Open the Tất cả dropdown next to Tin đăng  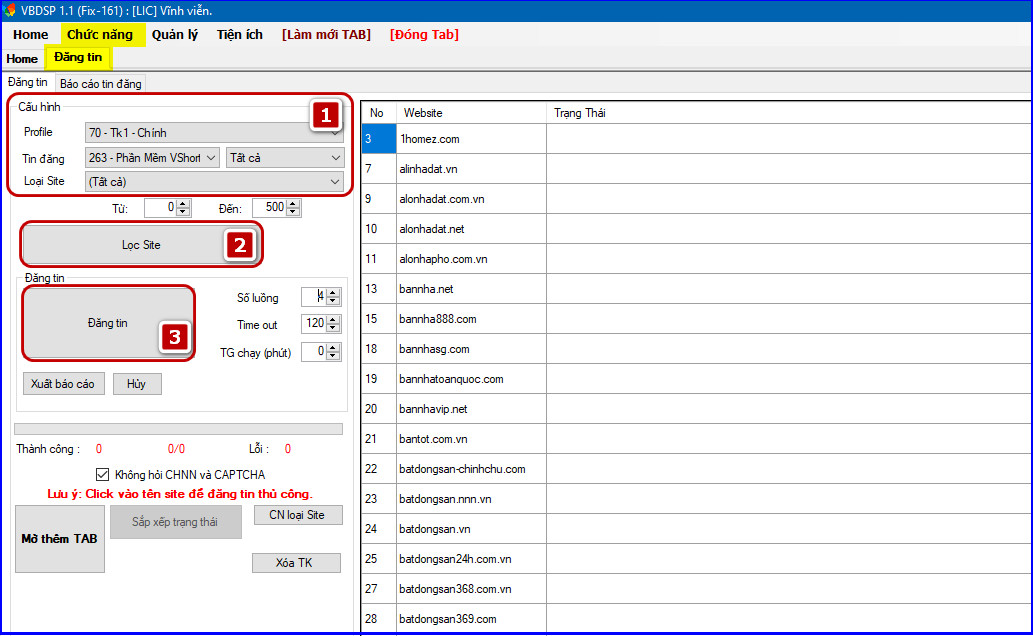click(285, 158)
